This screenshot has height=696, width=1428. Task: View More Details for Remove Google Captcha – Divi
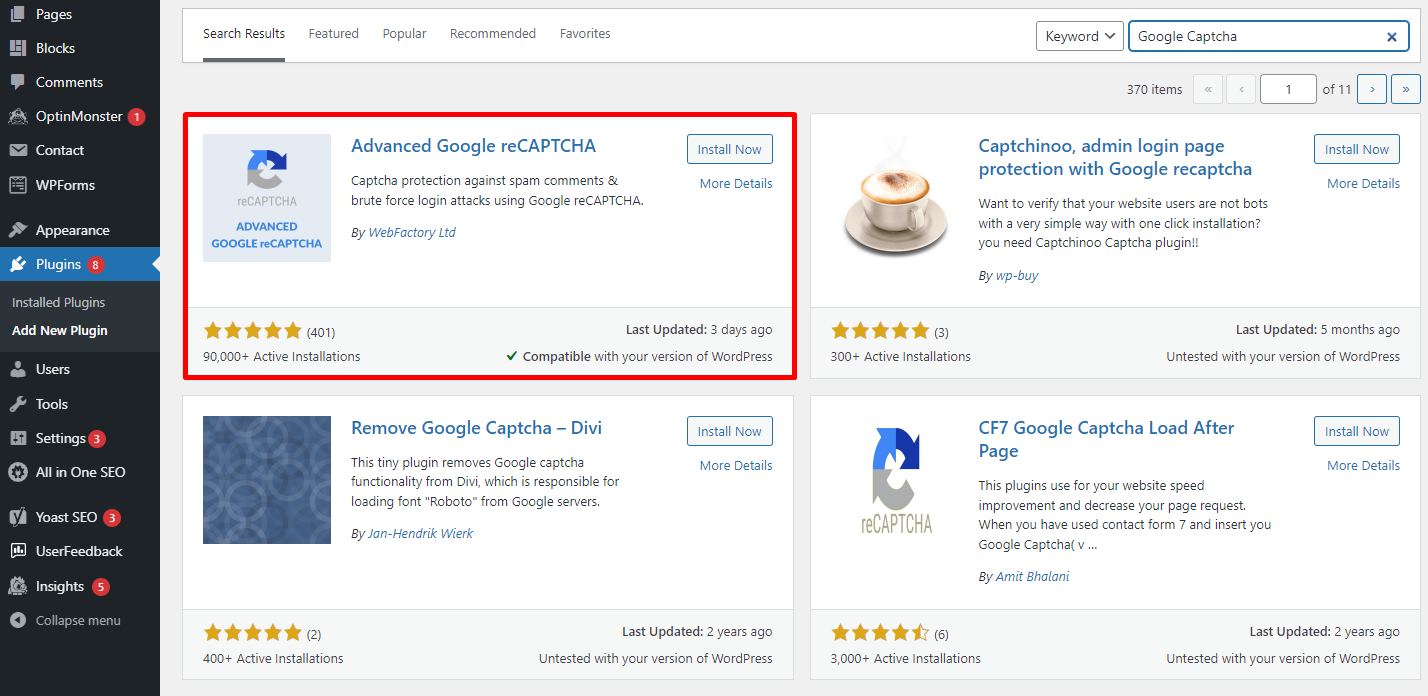[x=736, y=465]
